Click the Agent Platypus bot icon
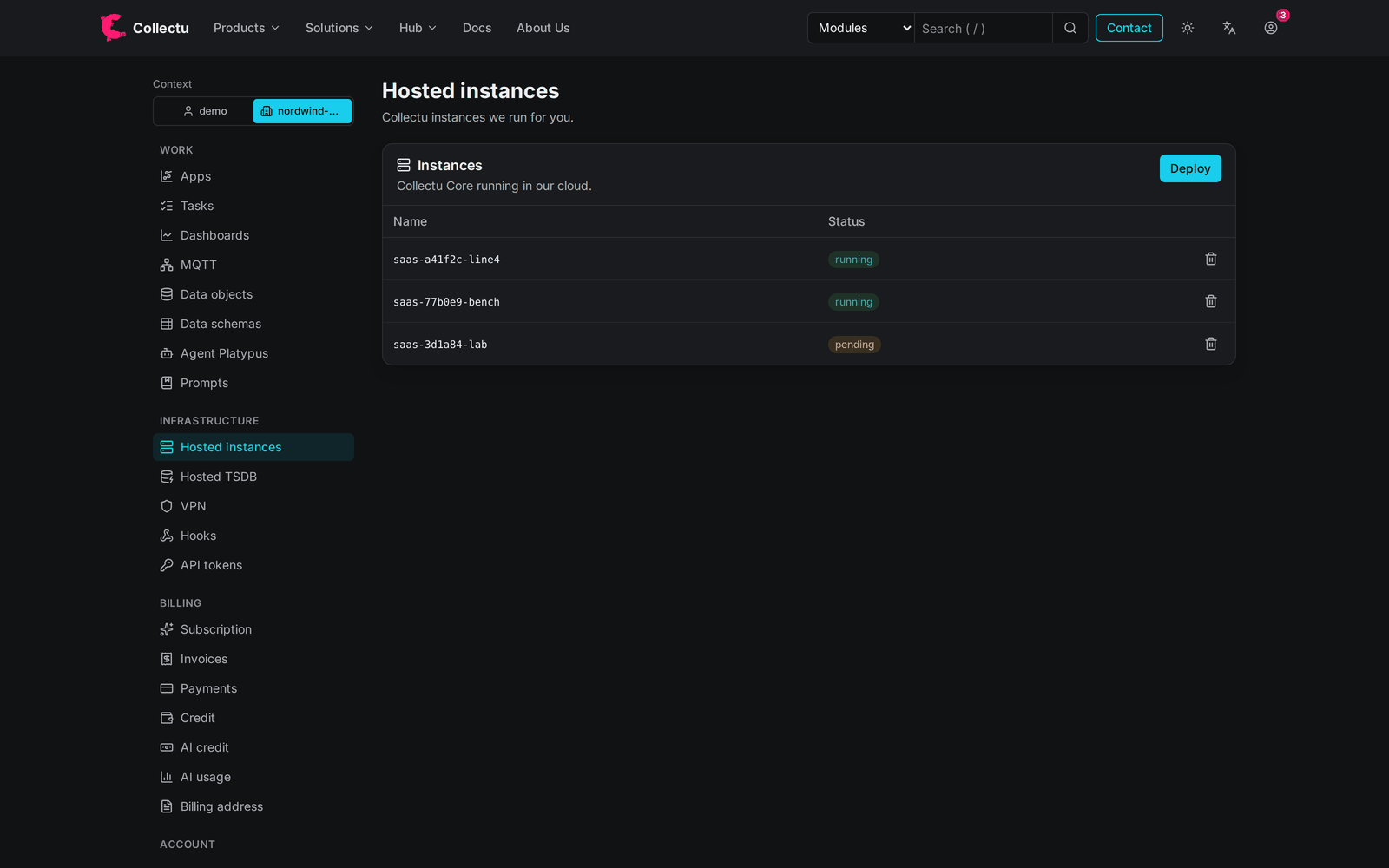Image resolution: width=1389 pixels, height=868 pixels. point(167,353)
